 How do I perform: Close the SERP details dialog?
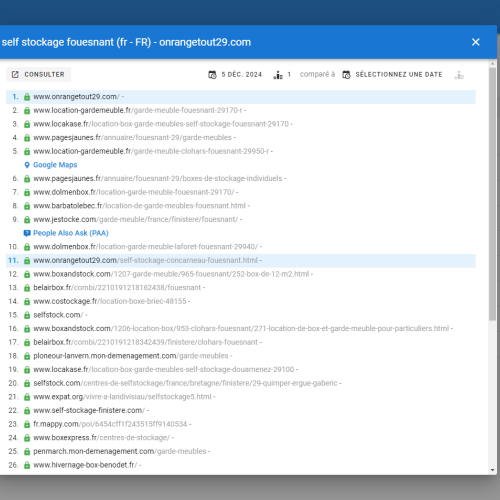click(476, 42)
